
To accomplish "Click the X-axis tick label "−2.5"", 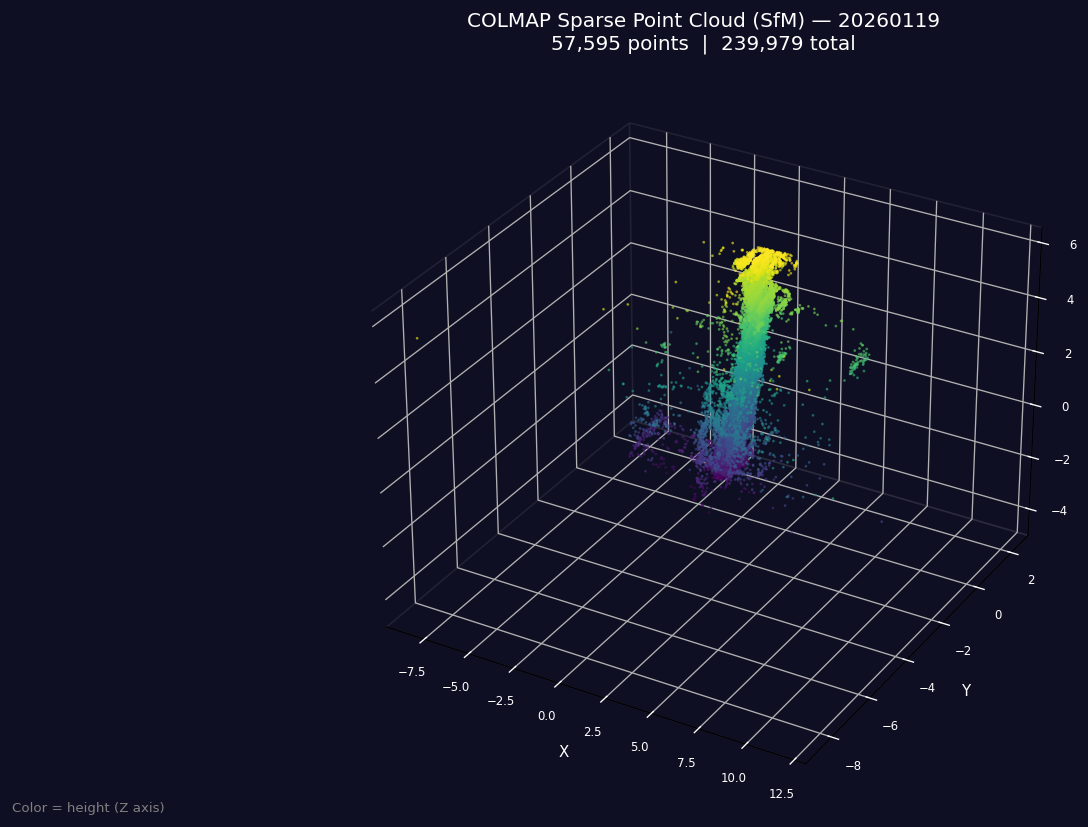I will point(500,701).
